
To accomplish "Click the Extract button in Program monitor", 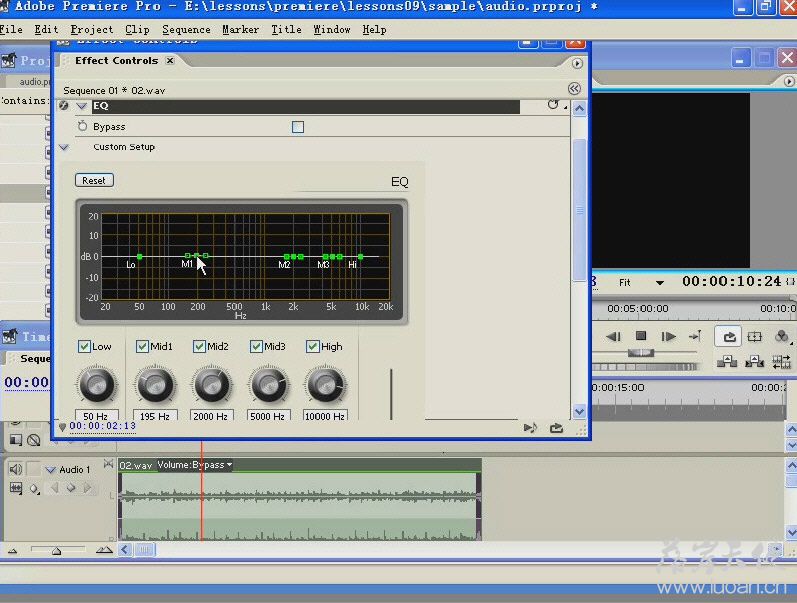I will tap(754, 361).
